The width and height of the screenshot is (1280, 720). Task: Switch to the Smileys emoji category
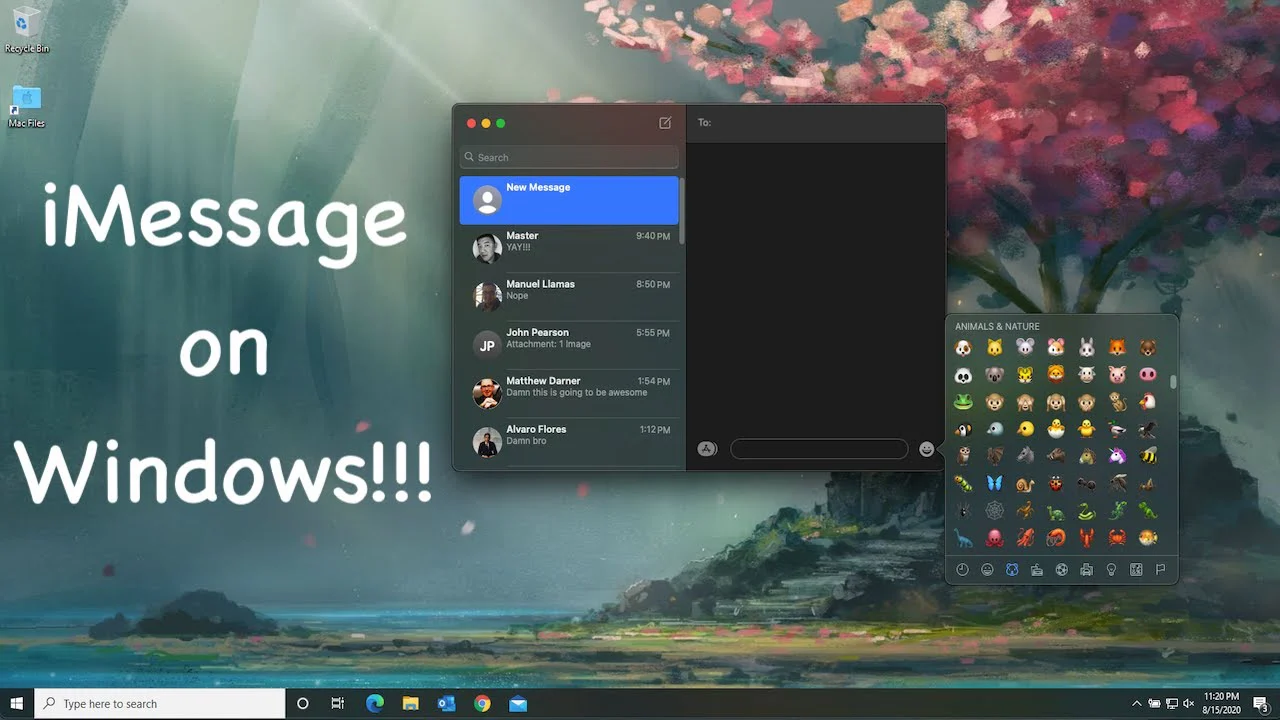pyautogui.click(x=987, y=569)
